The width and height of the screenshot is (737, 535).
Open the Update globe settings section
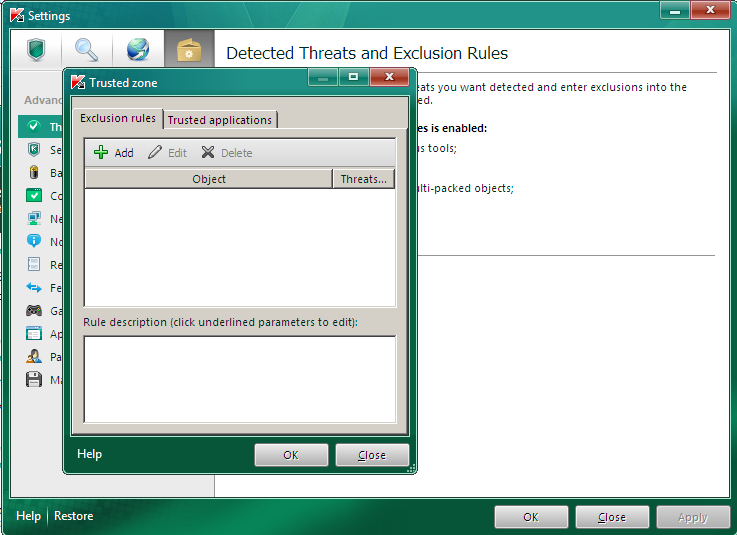(x=137, y=50)
